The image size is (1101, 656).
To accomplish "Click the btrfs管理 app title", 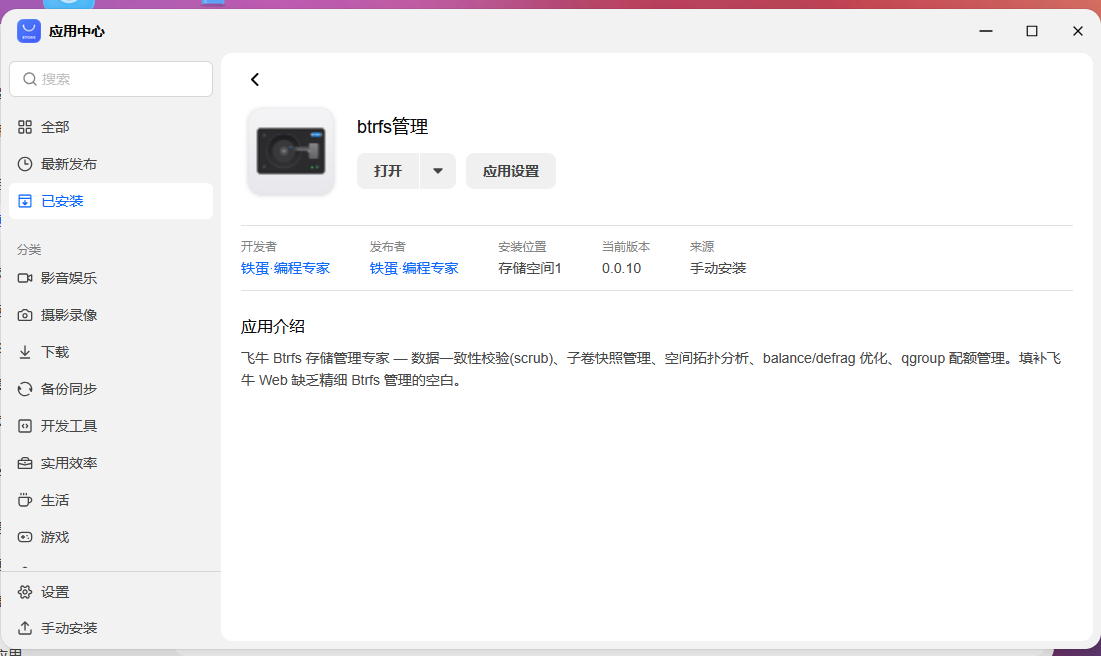I will click(x=393, y=126).
